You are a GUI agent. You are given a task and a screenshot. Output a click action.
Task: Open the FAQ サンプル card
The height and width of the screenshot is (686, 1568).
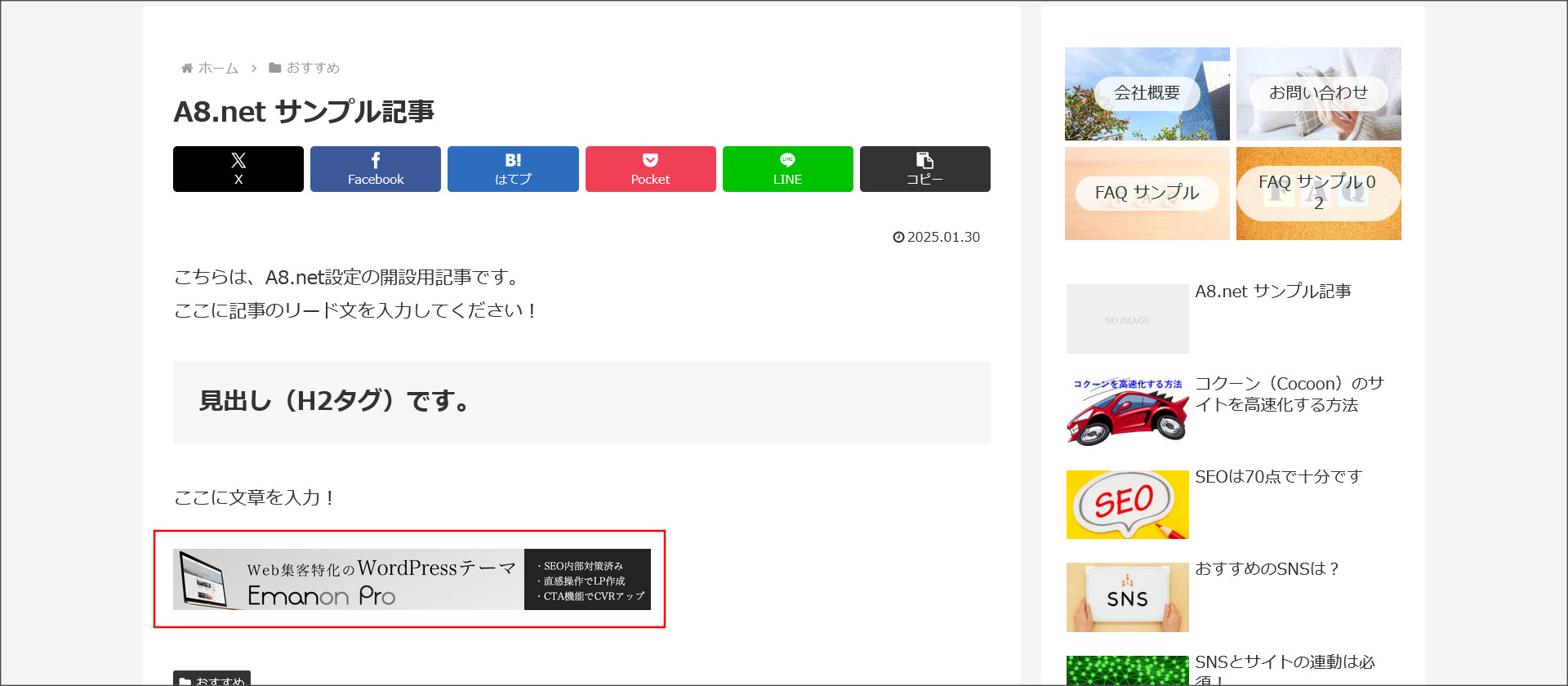pos(1147,194)
